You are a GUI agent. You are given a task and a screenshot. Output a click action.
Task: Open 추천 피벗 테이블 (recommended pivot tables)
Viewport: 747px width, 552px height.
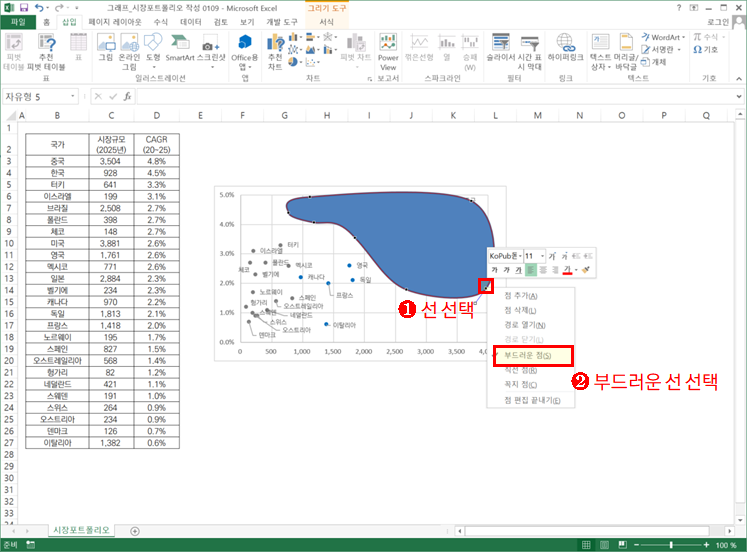coord(46,52)
